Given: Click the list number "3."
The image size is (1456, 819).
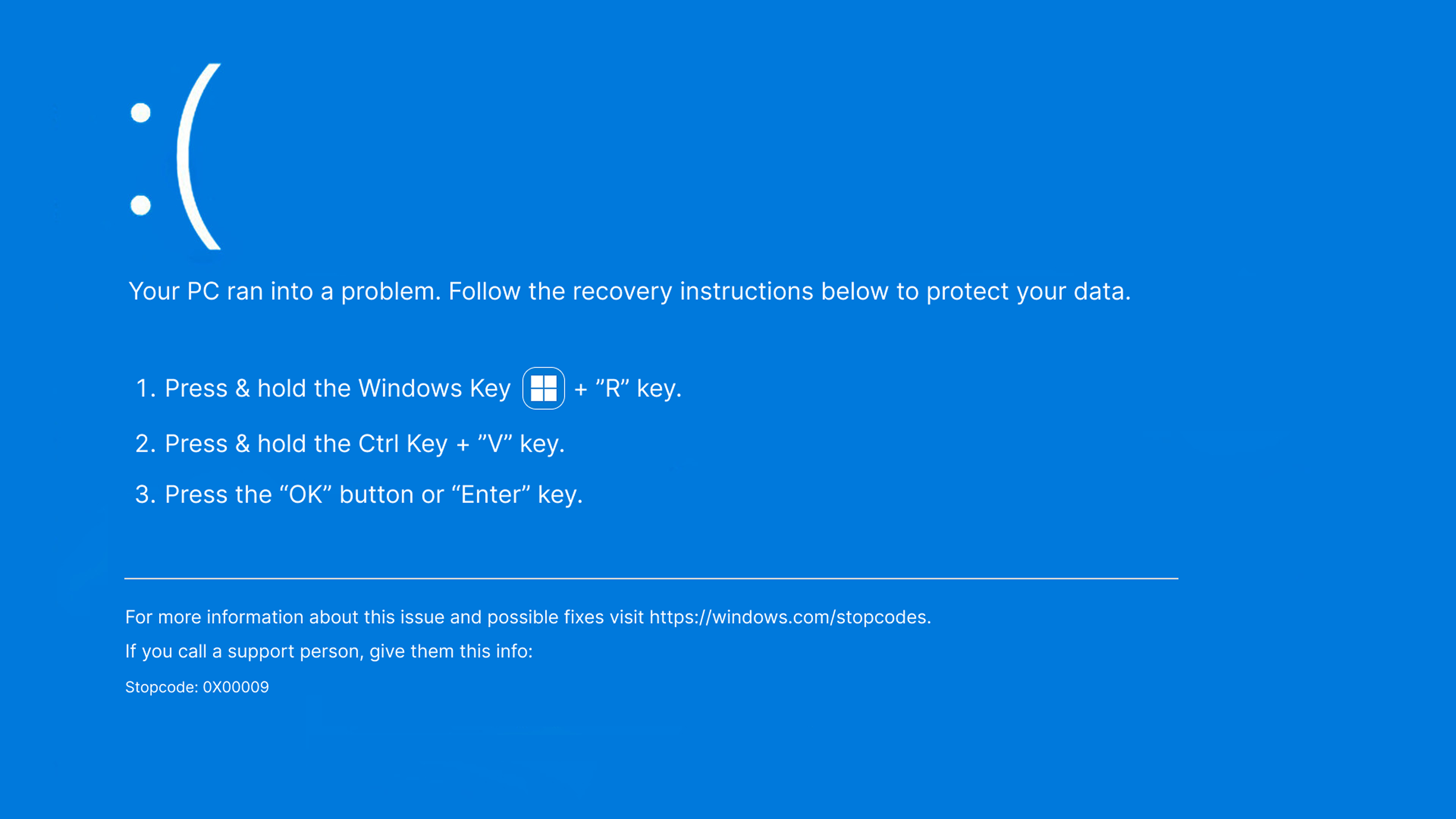Looking at the screenshot, I should click(x=145, y=495).
